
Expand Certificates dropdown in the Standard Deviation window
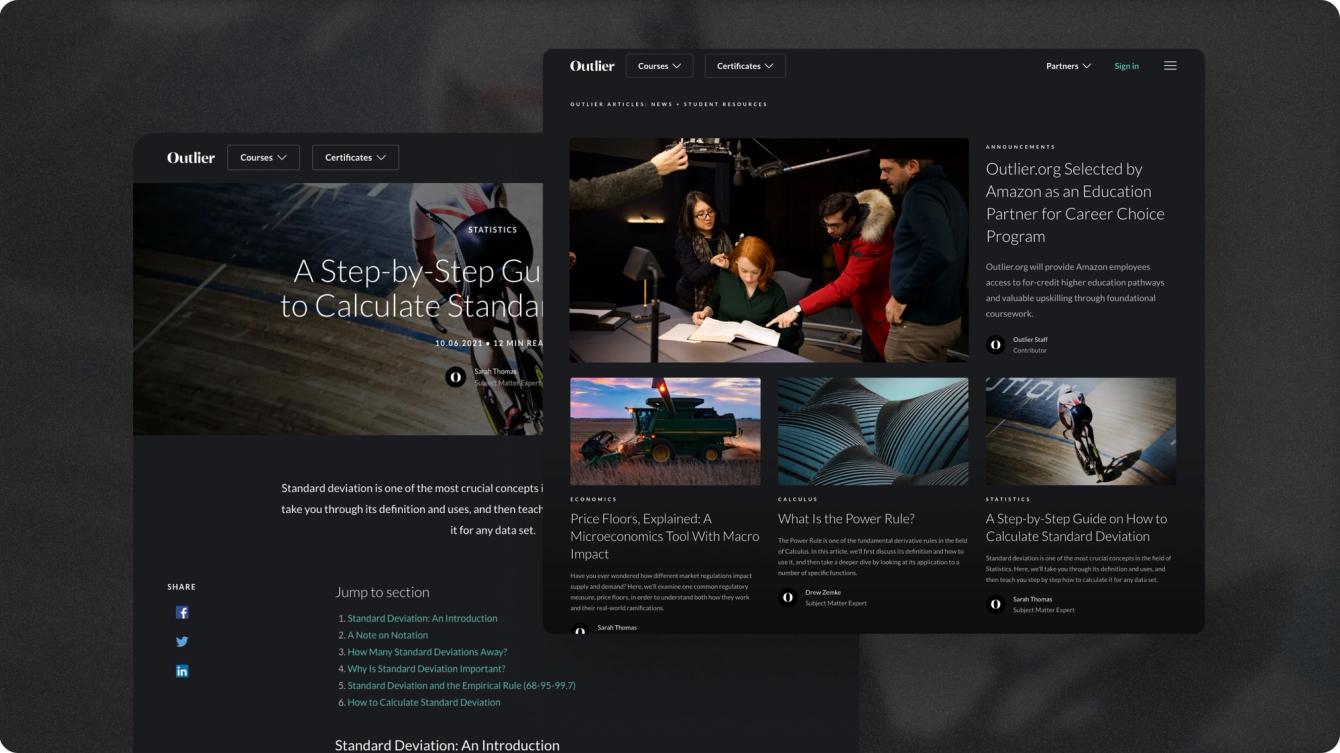(355, 158)
